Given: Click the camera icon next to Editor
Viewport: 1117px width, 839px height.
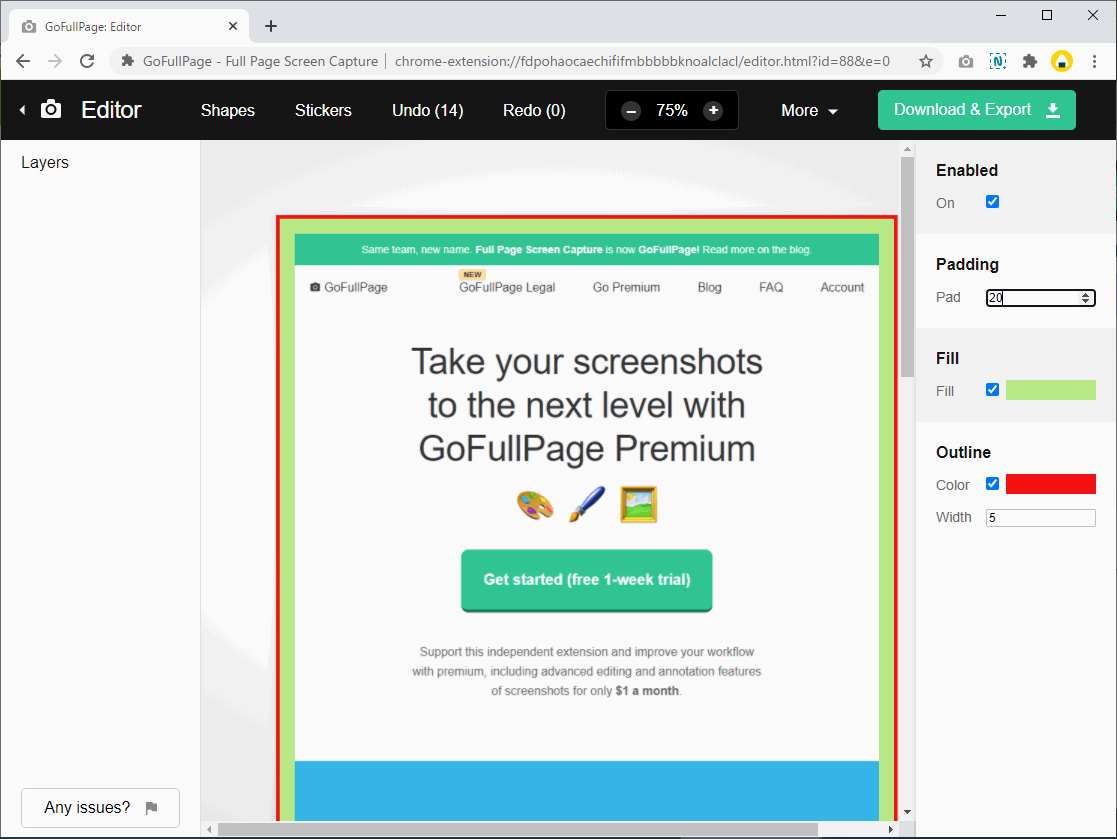Looking at the screenshot, I should pyautogui.click(x=51, y=110).
